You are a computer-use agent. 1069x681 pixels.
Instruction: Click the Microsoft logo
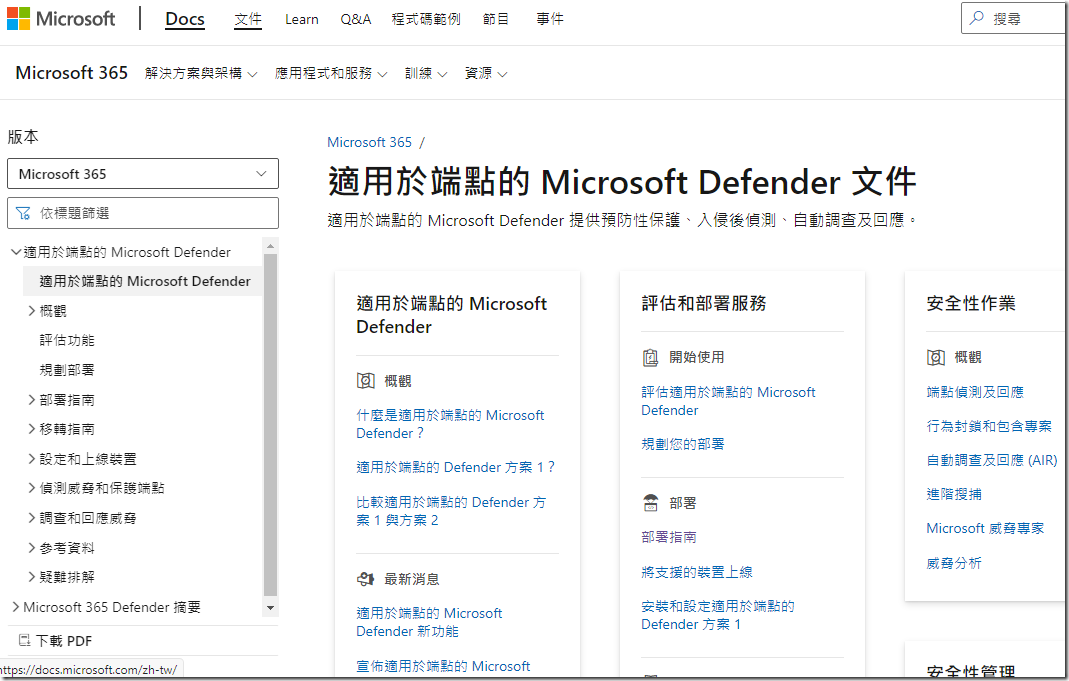point(61,18)
